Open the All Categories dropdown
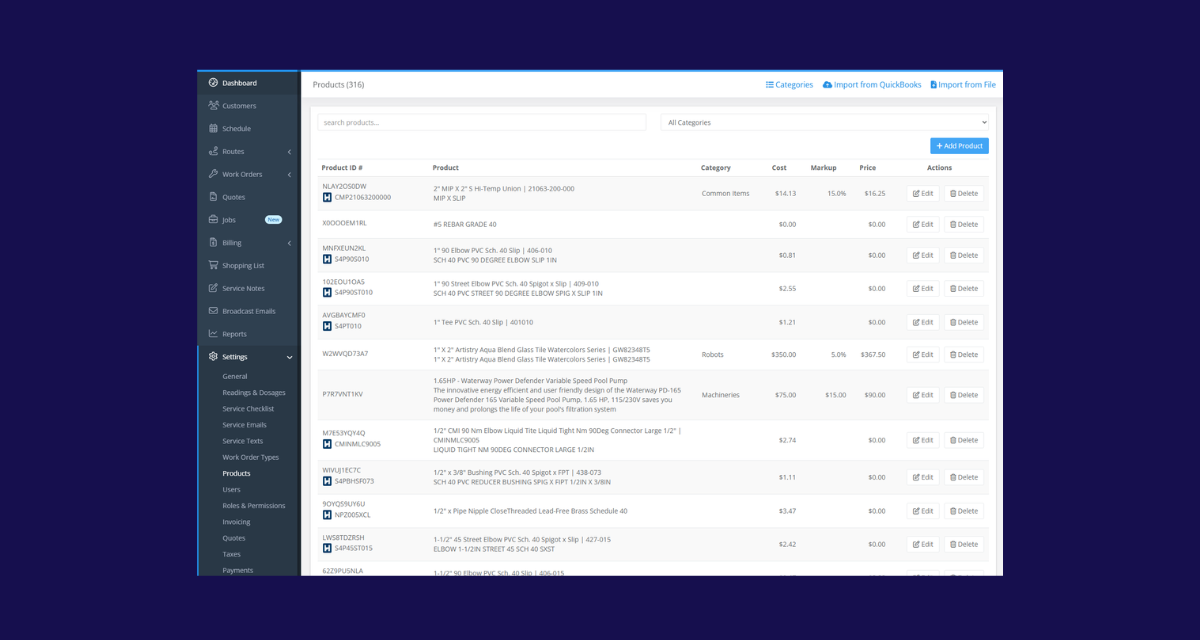1200x640 pixels. (x=824, y=122)
